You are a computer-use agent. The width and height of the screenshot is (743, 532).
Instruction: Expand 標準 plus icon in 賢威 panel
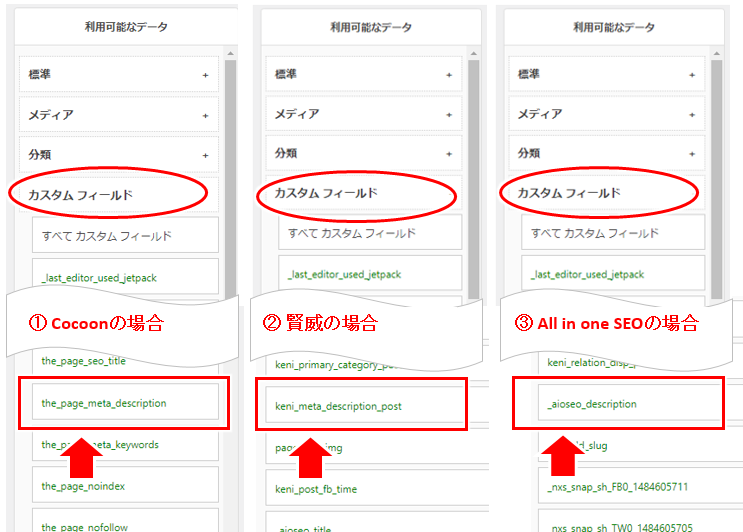[x=449, y=75]
